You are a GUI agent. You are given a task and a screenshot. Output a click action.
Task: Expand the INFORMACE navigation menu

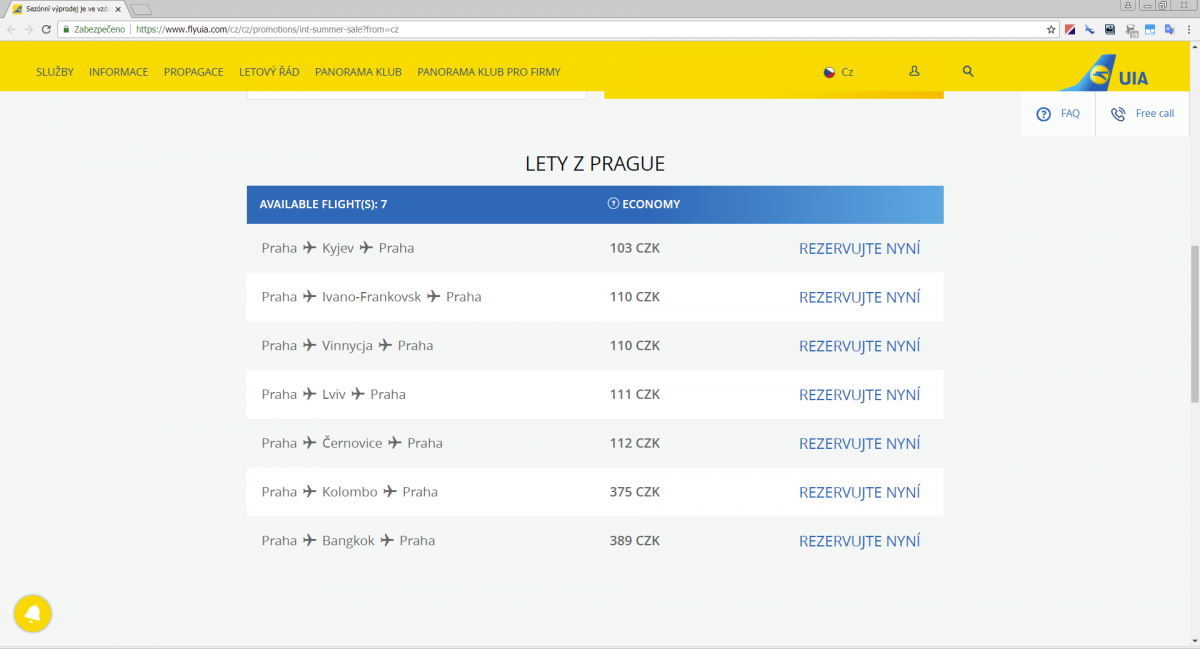click(118, 72)
